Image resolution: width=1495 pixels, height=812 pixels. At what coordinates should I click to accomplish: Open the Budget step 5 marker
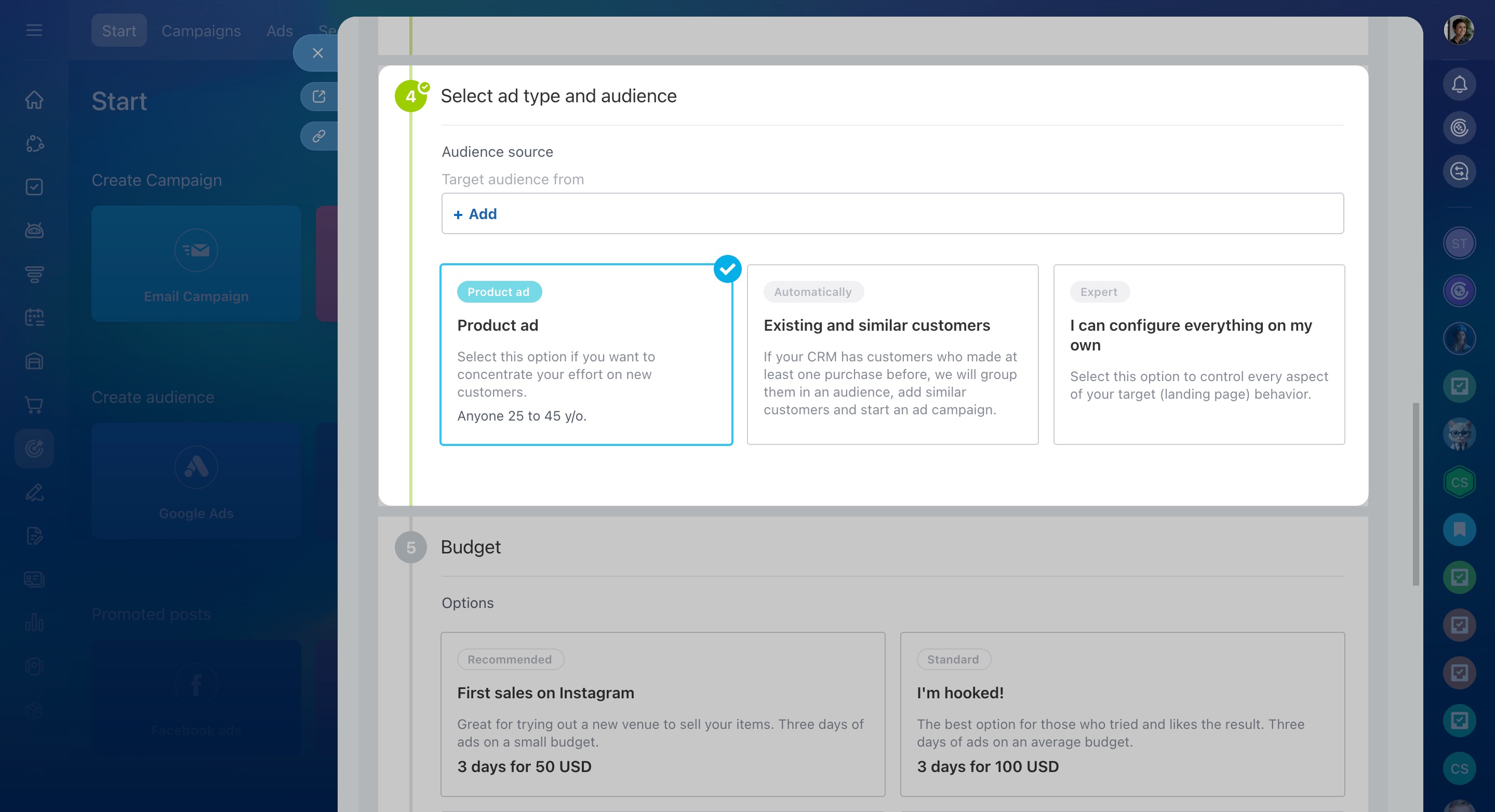point(410,548)
